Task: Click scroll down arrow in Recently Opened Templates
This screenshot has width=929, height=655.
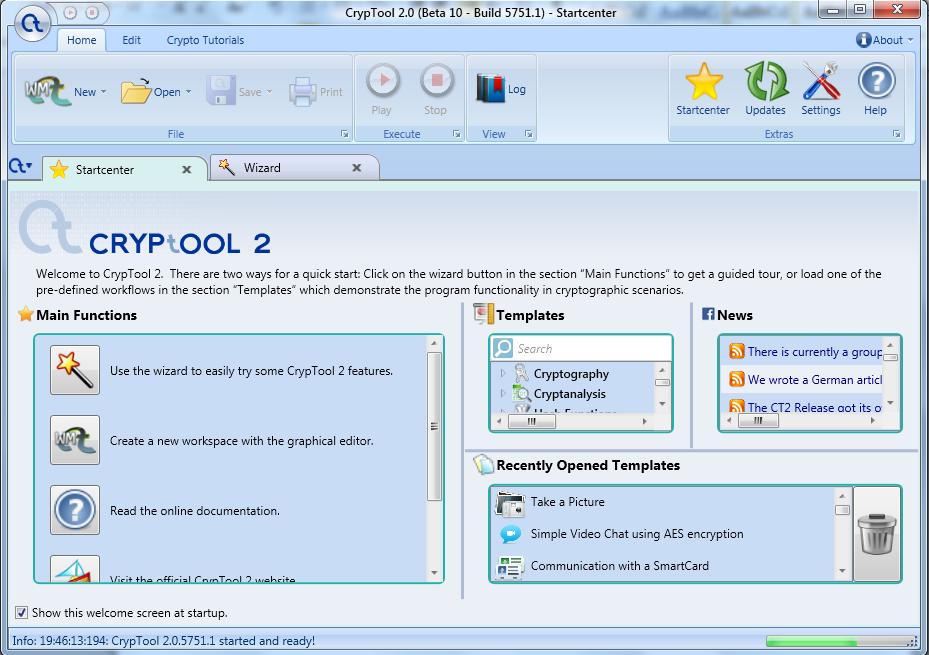Action: [842, 571]
